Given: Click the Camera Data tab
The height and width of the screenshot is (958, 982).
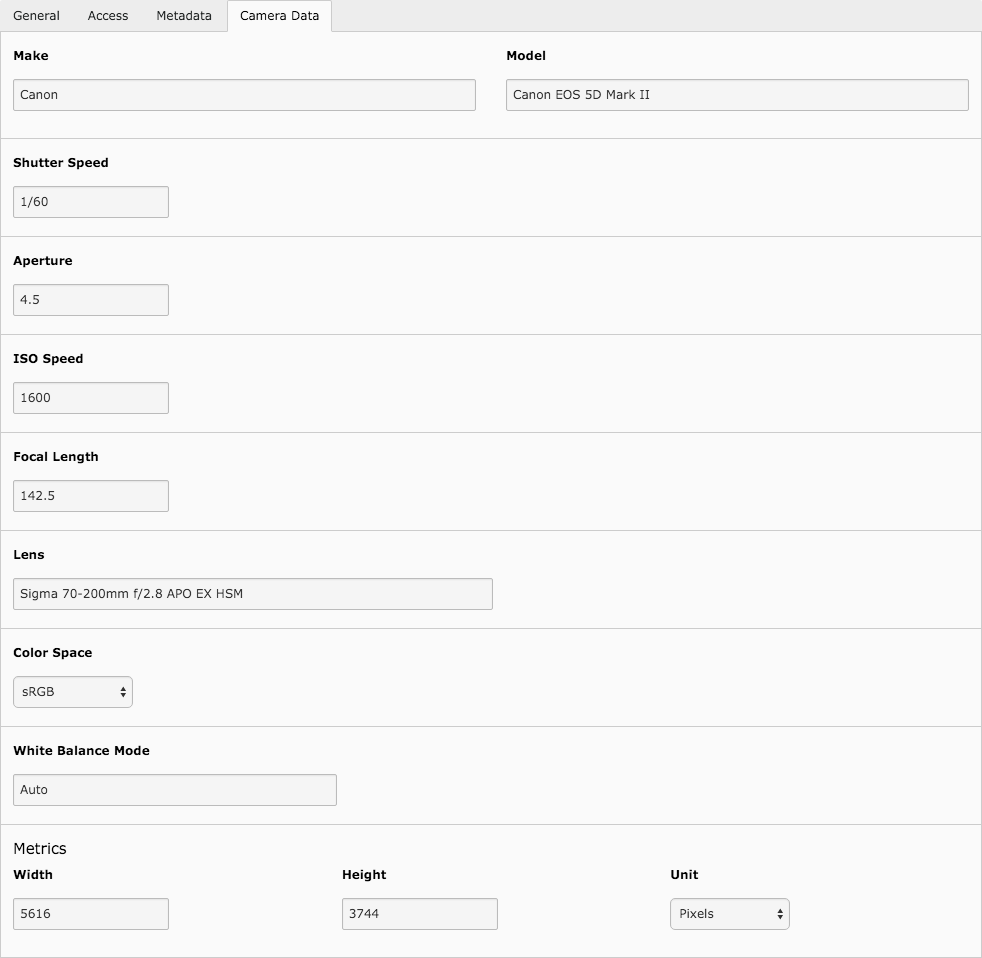Looking at the screenshot, I should tap(279, 15).
